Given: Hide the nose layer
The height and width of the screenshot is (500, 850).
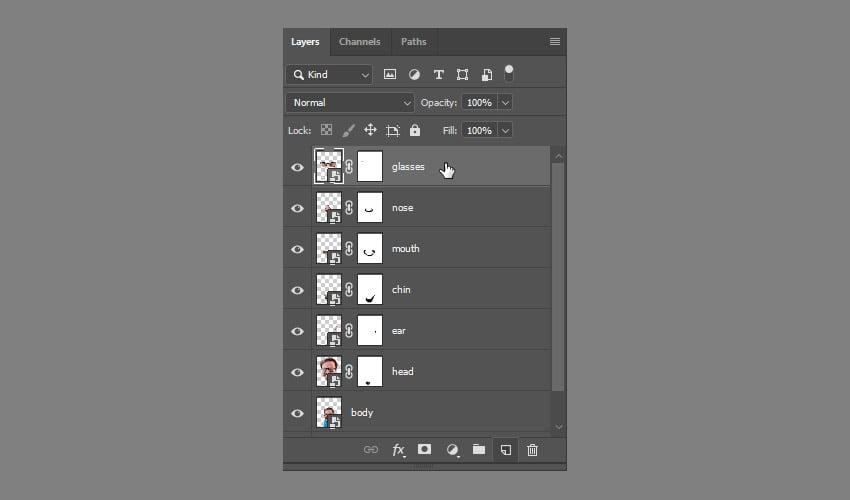Looking at the screenshot, I should tap(297, 208).
